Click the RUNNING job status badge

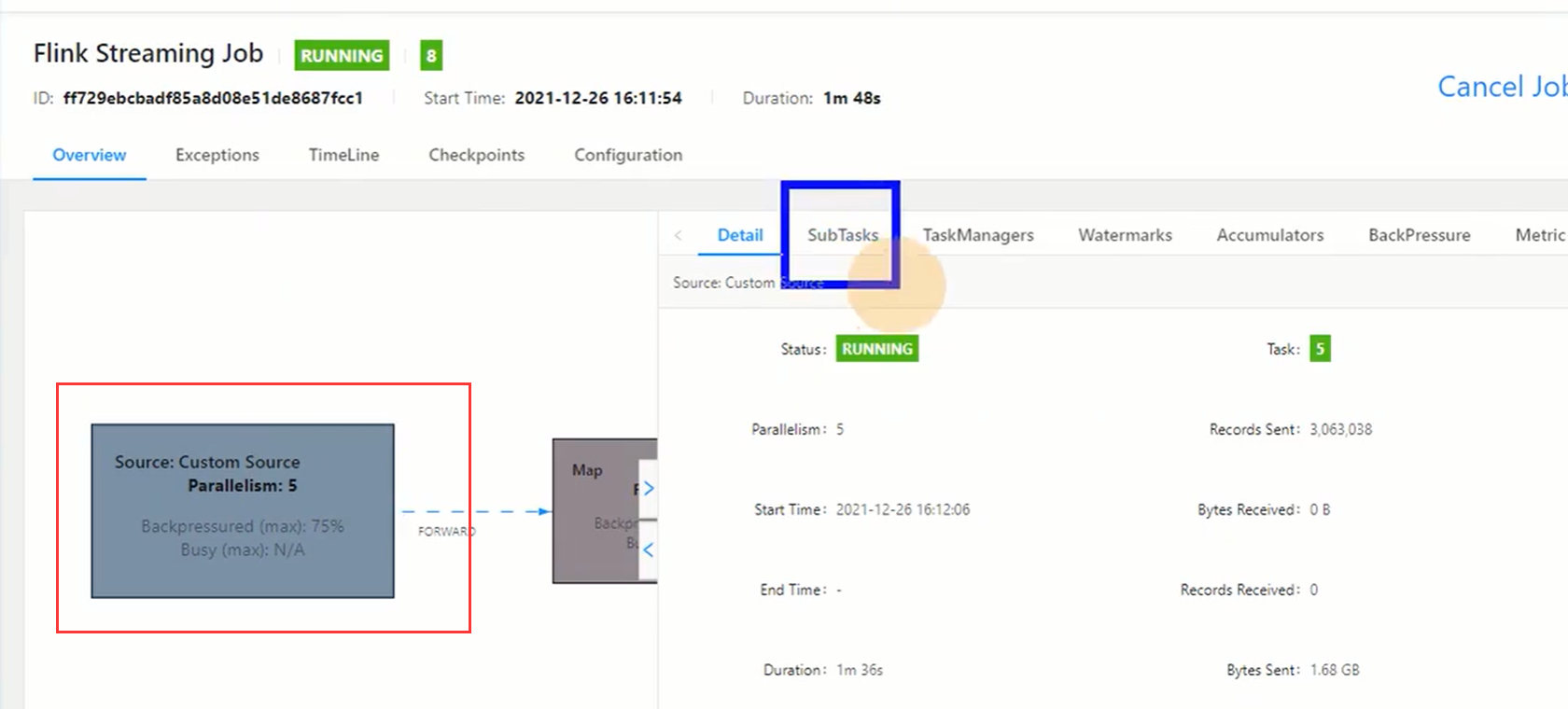point(342,55)
